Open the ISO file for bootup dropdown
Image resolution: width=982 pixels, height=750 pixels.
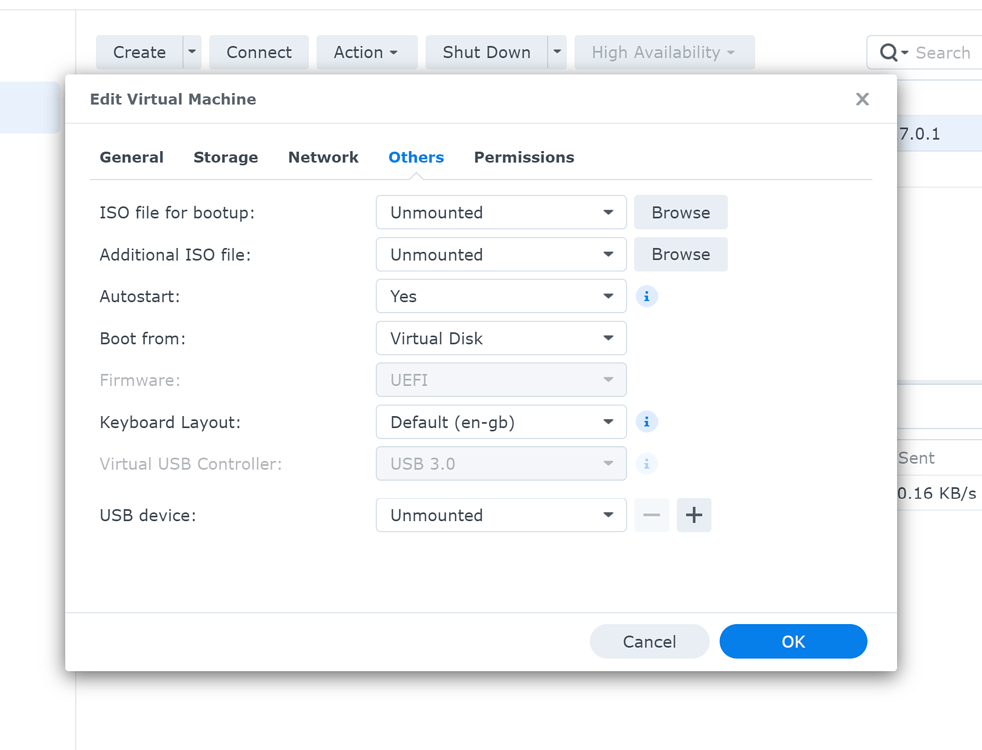500,212
